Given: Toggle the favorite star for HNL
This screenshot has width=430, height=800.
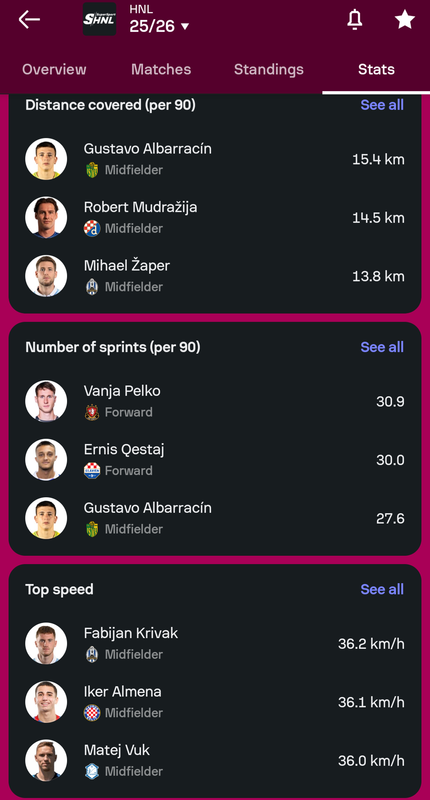Looking at the screenshot, I should pyautogui.click(x=404, y=19).
